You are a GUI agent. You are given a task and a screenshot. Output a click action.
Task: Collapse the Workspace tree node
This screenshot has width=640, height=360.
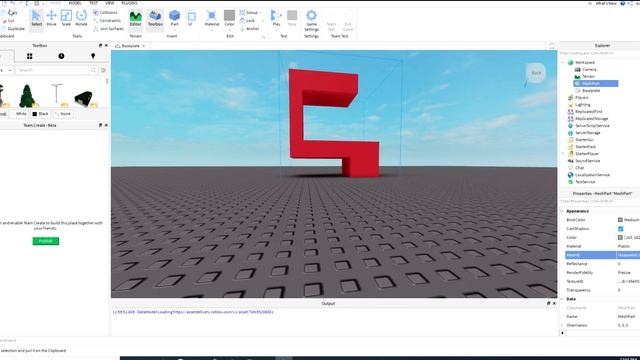(563, 62)
